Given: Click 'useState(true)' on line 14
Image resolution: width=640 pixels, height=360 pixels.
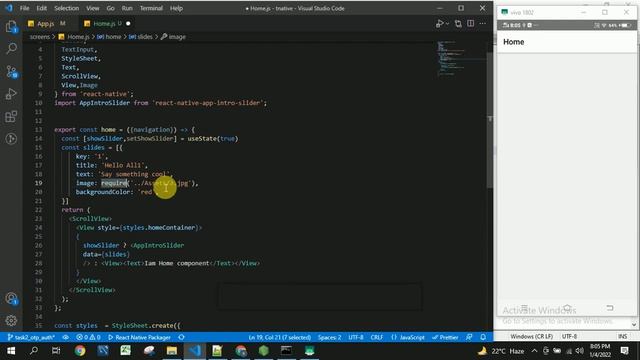Looking at the screenshot, I should pyautogui.click(x=213, y=139).
